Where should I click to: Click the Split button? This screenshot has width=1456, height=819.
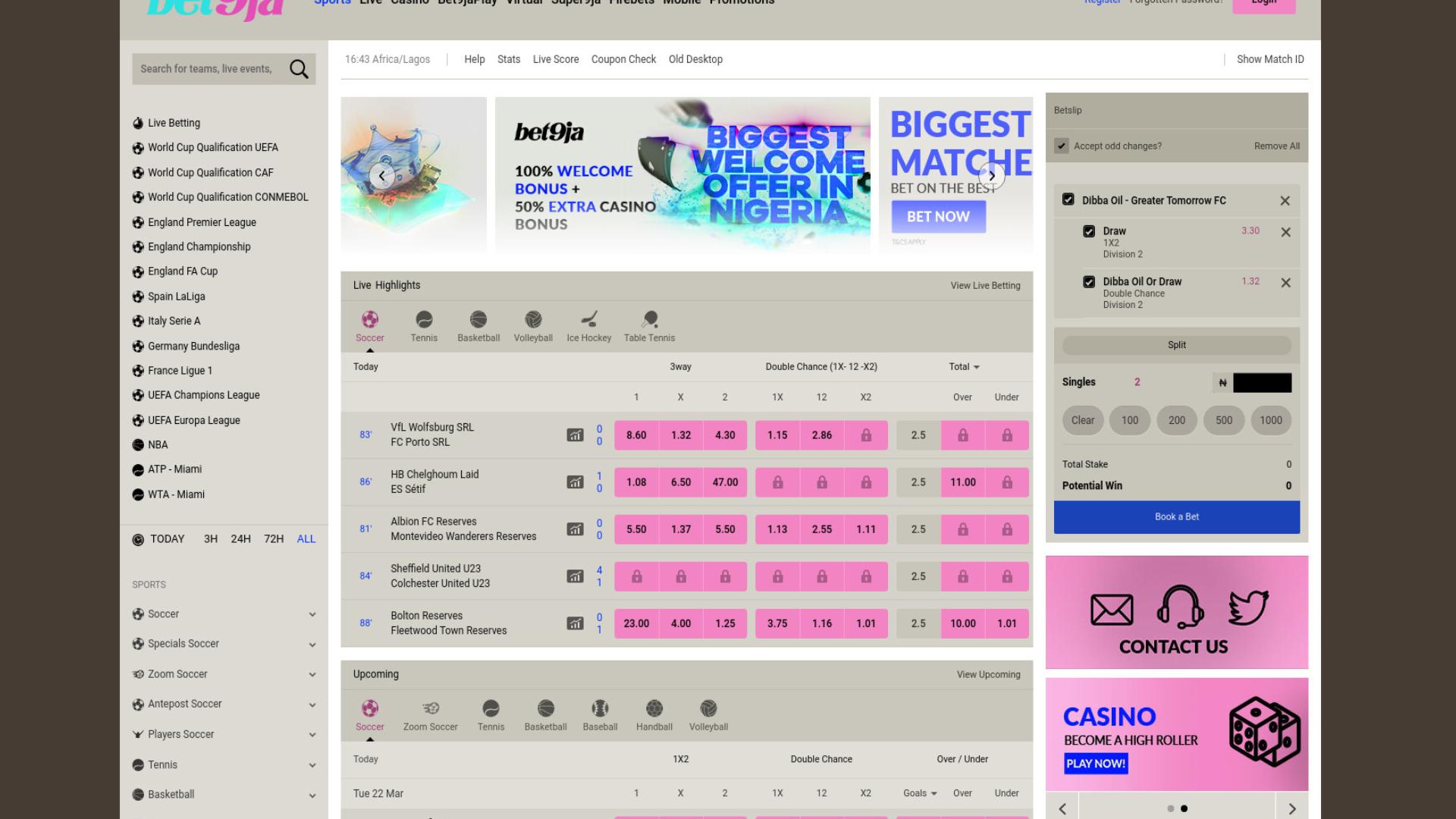(1177, 345)
